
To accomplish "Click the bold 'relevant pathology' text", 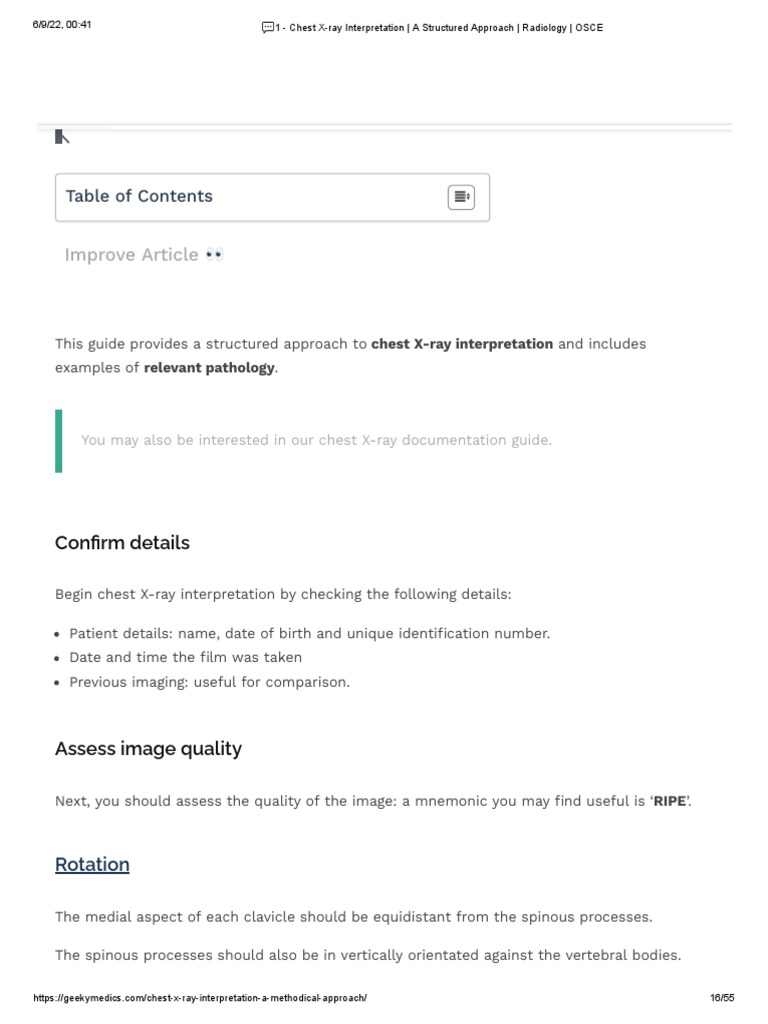I will [x=208, y=367].
